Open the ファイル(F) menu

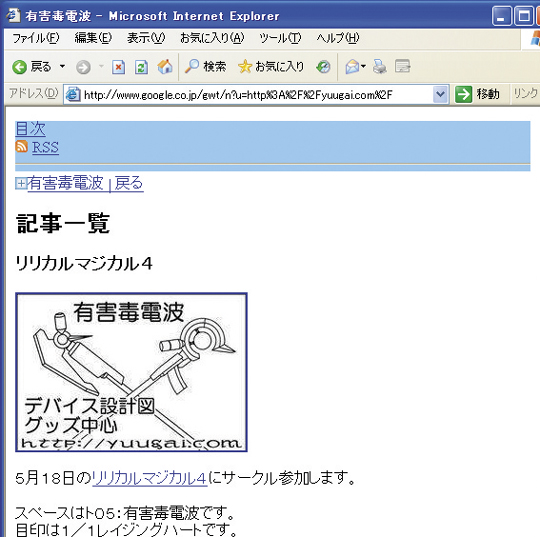click(36, 38)
